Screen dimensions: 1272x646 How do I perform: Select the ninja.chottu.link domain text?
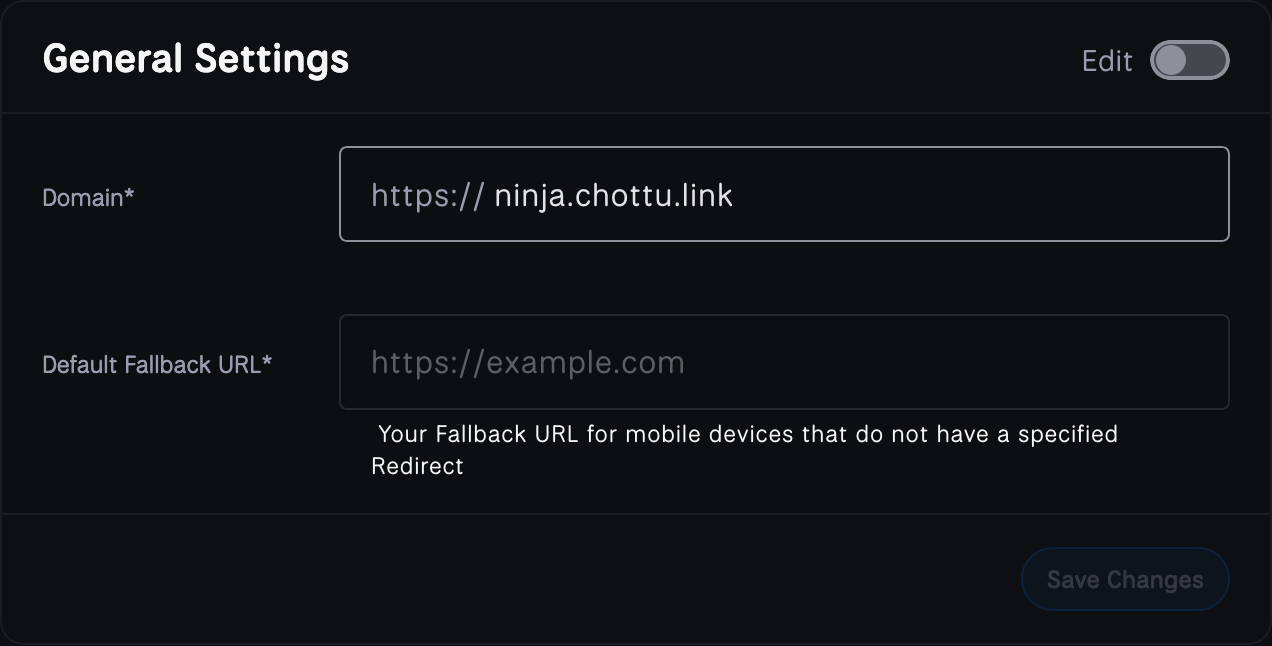coord(613,195)
